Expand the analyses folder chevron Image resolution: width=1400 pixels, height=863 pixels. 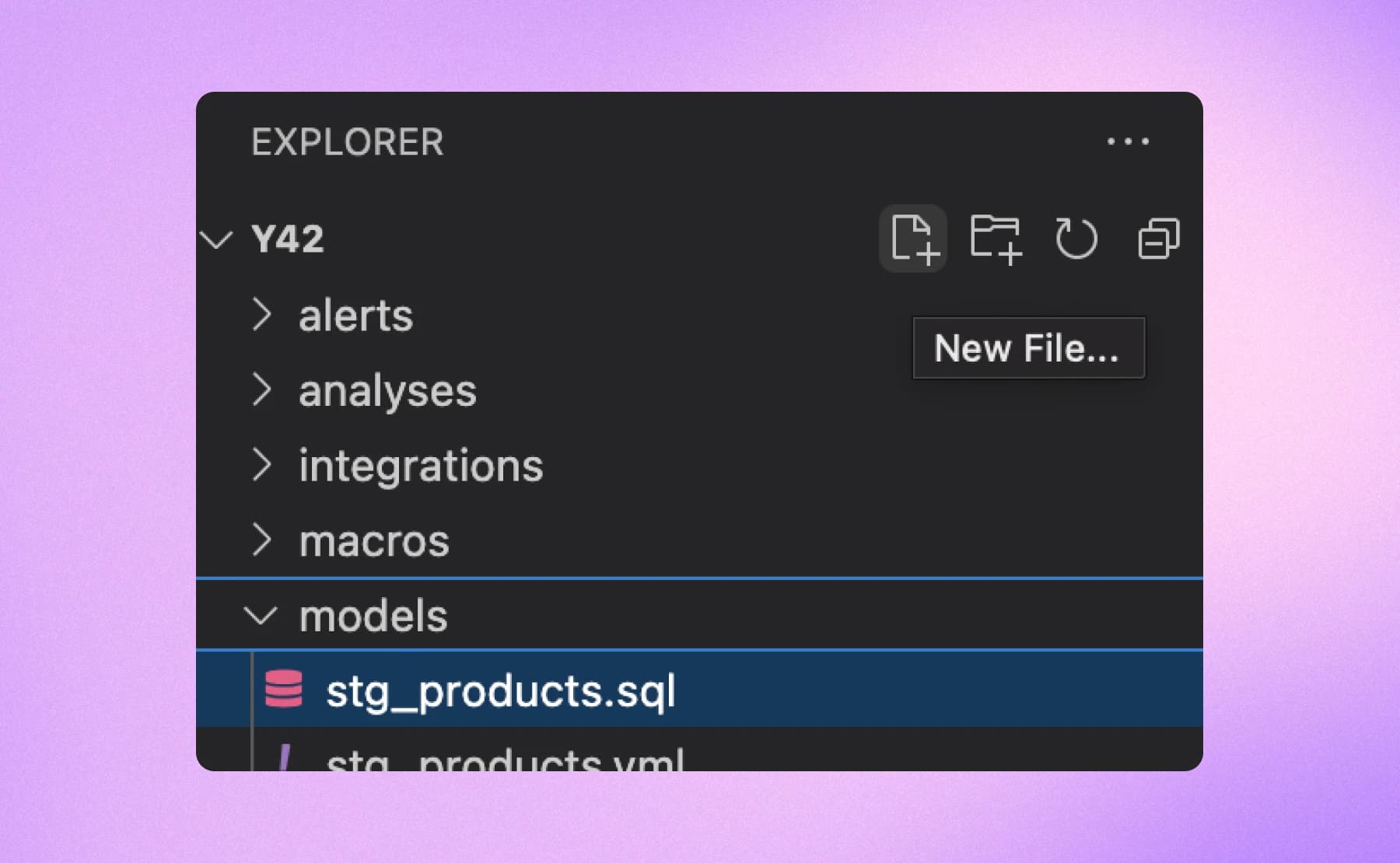pyautogui.click(x=262, y=390)
